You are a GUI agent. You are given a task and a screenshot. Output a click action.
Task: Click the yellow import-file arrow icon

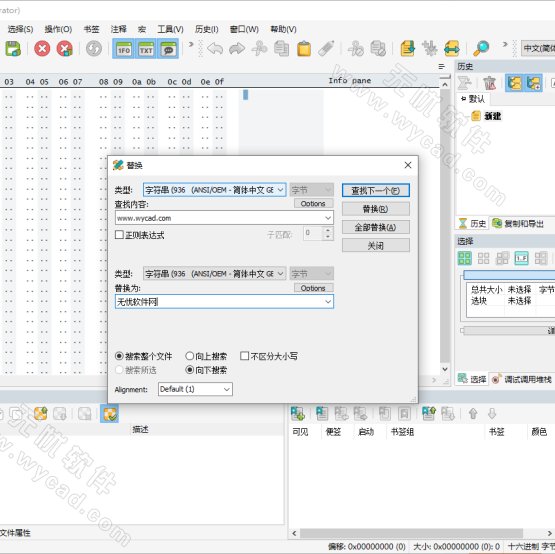tap(407, 48)
